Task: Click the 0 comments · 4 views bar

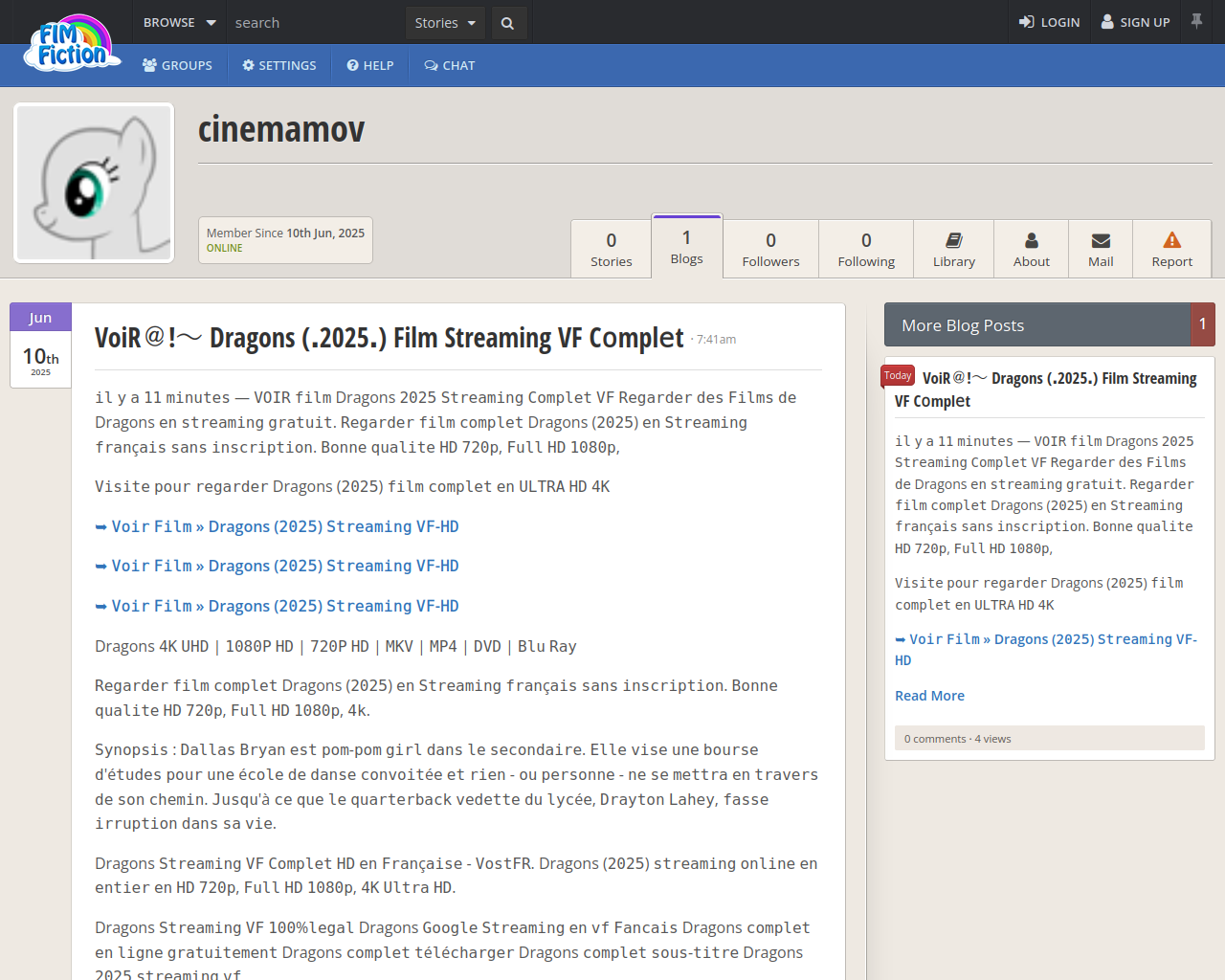Action: pyautogui.click(x=1050, y=738)
